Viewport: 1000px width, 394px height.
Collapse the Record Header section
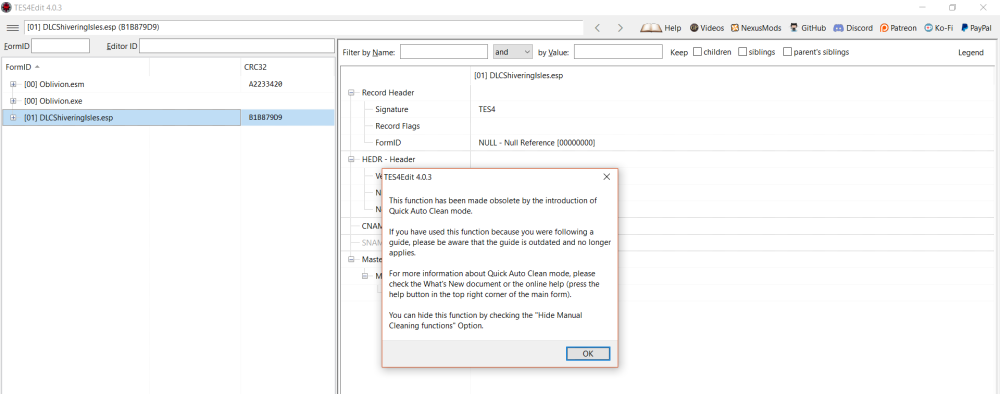tap(351, 92)
